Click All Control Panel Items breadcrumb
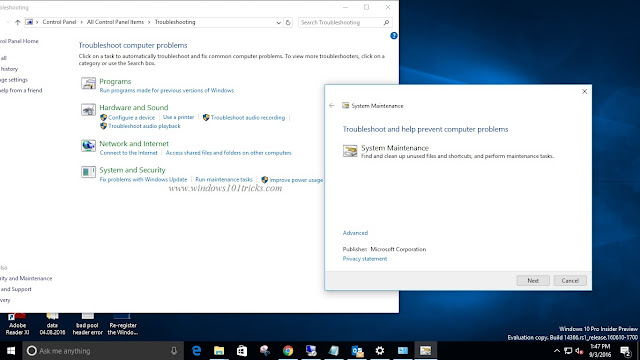Image resolution: width=640 pixels, height=360 pixels. click(115, 22)
